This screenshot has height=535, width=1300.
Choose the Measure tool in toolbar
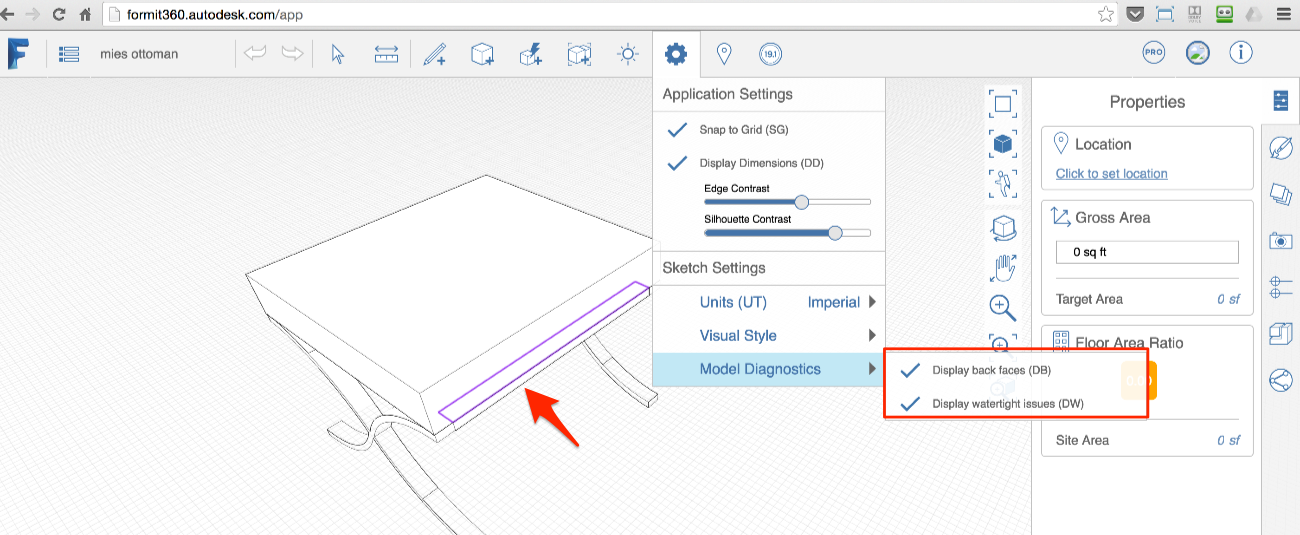pos(386,54)
